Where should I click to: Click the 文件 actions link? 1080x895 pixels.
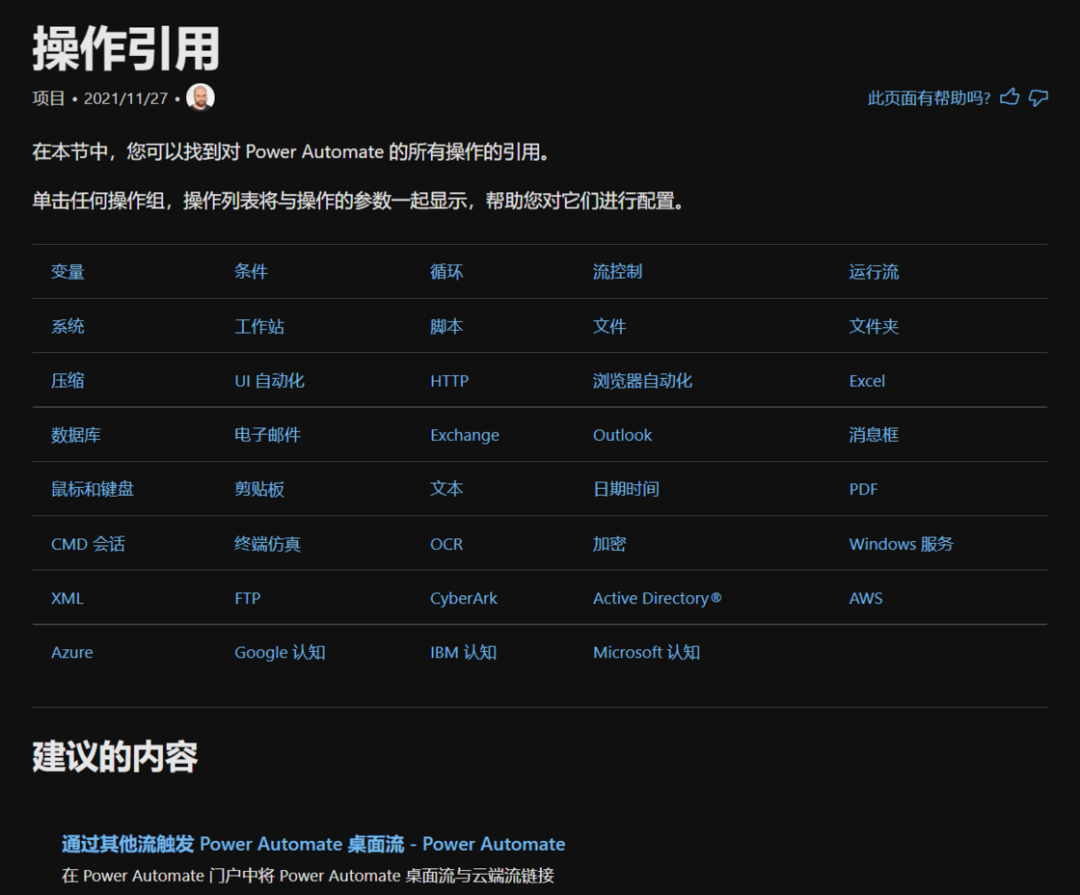610,326
